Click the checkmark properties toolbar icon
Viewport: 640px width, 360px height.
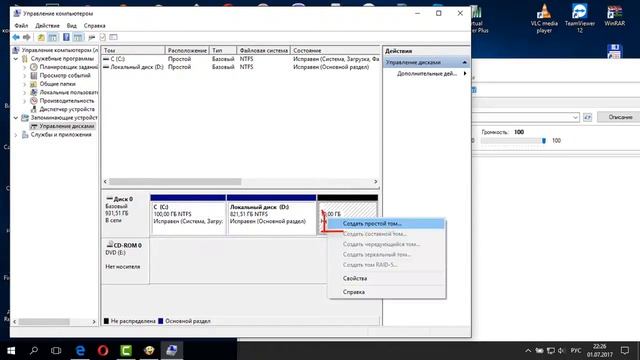[x=102, y=37]
